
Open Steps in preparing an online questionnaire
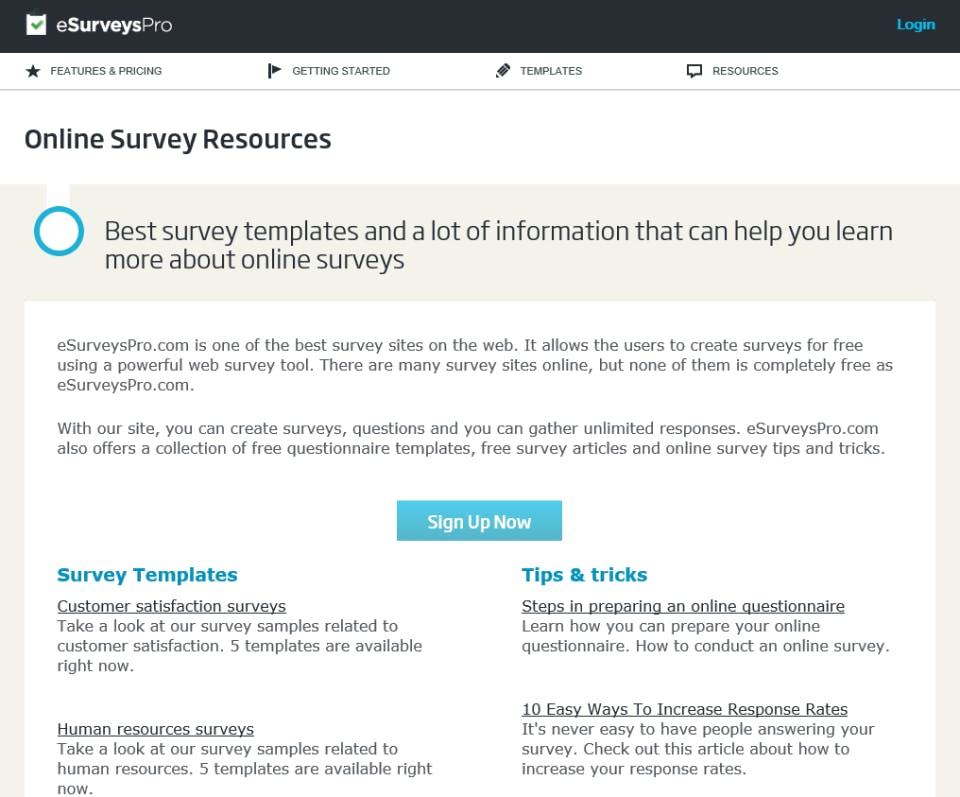[x=683, y=606]
